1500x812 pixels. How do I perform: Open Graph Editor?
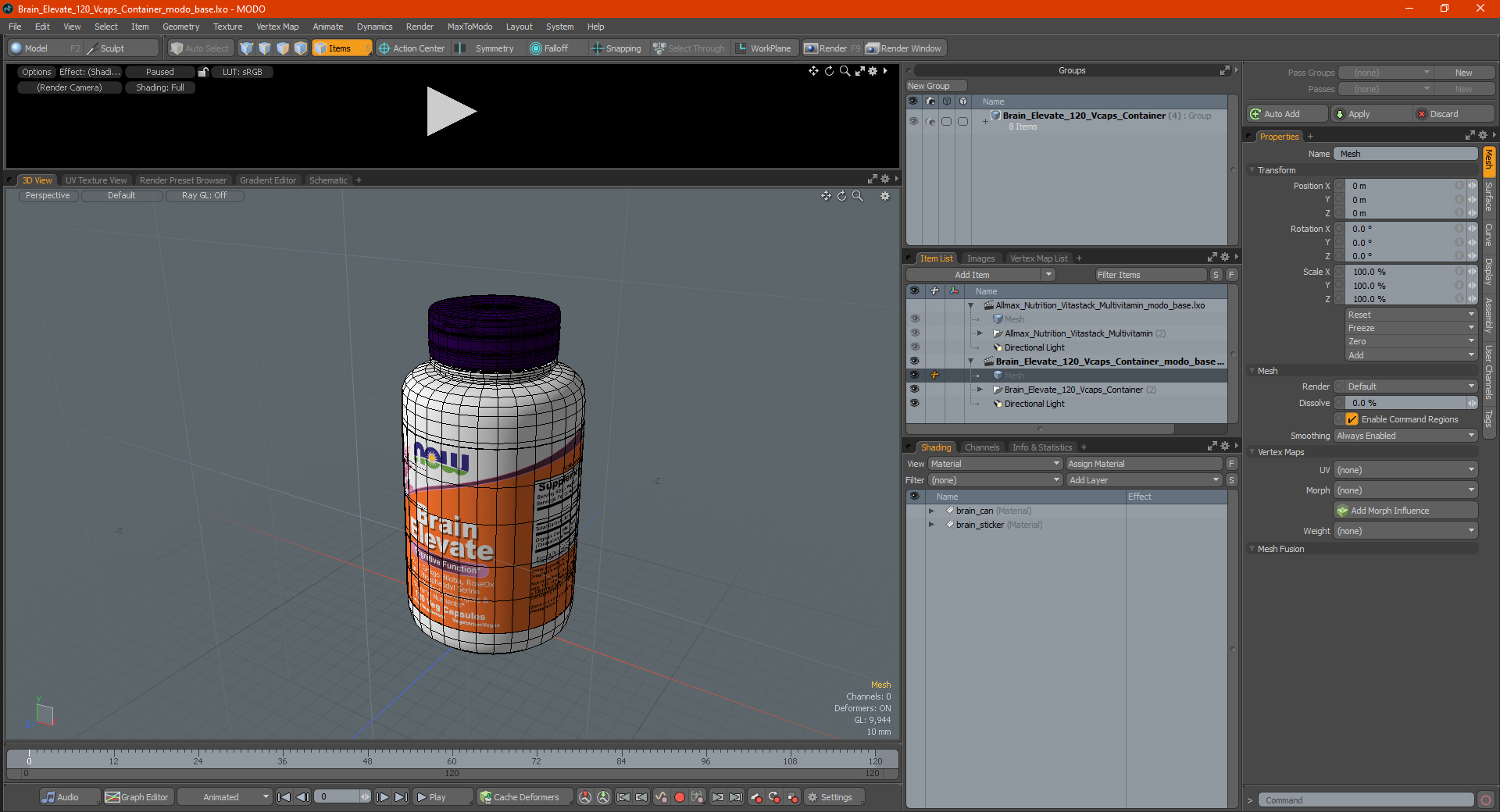137,797
